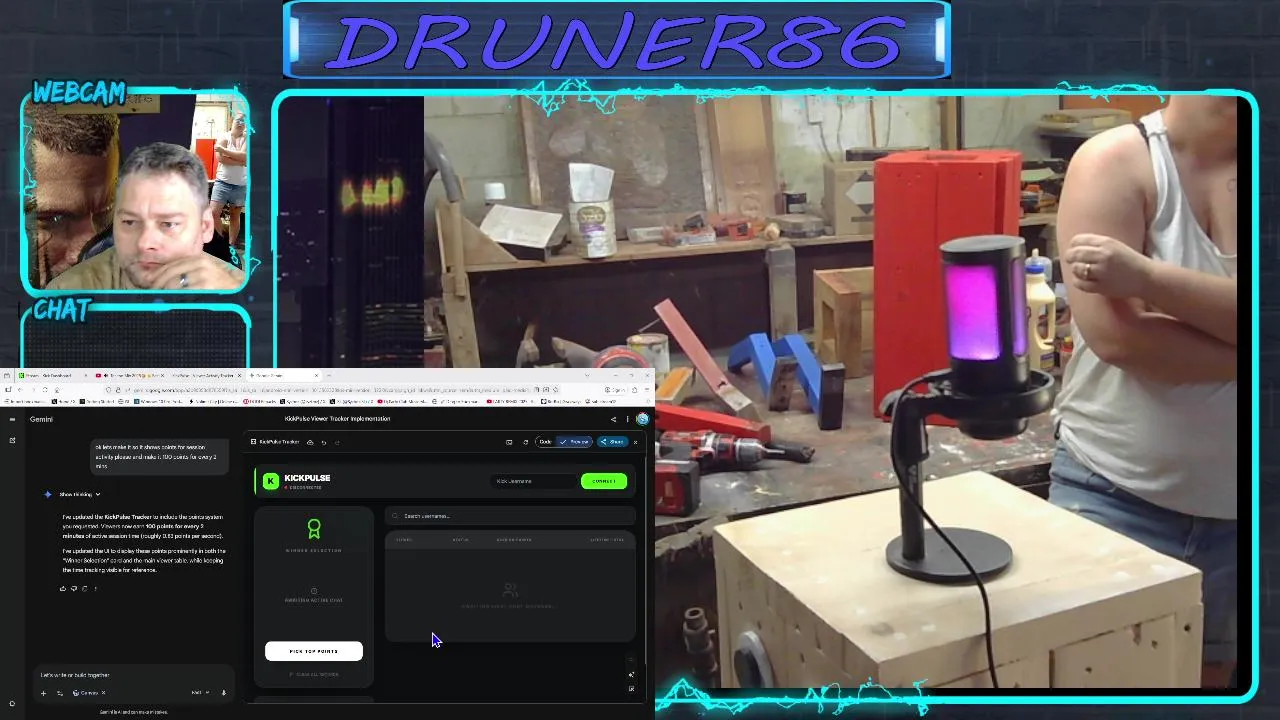Give a thumbs down to Gemini's response

[74, 589]
